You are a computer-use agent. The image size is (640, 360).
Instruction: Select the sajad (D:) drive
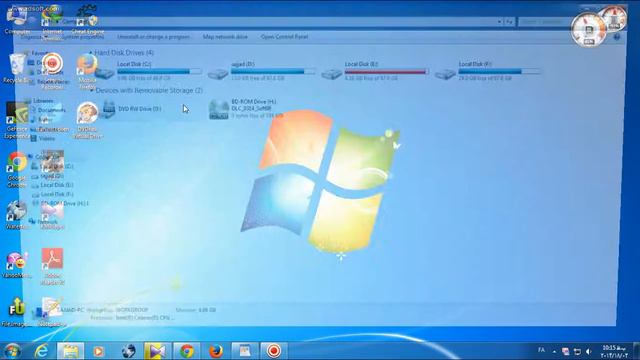click(261, 71)
